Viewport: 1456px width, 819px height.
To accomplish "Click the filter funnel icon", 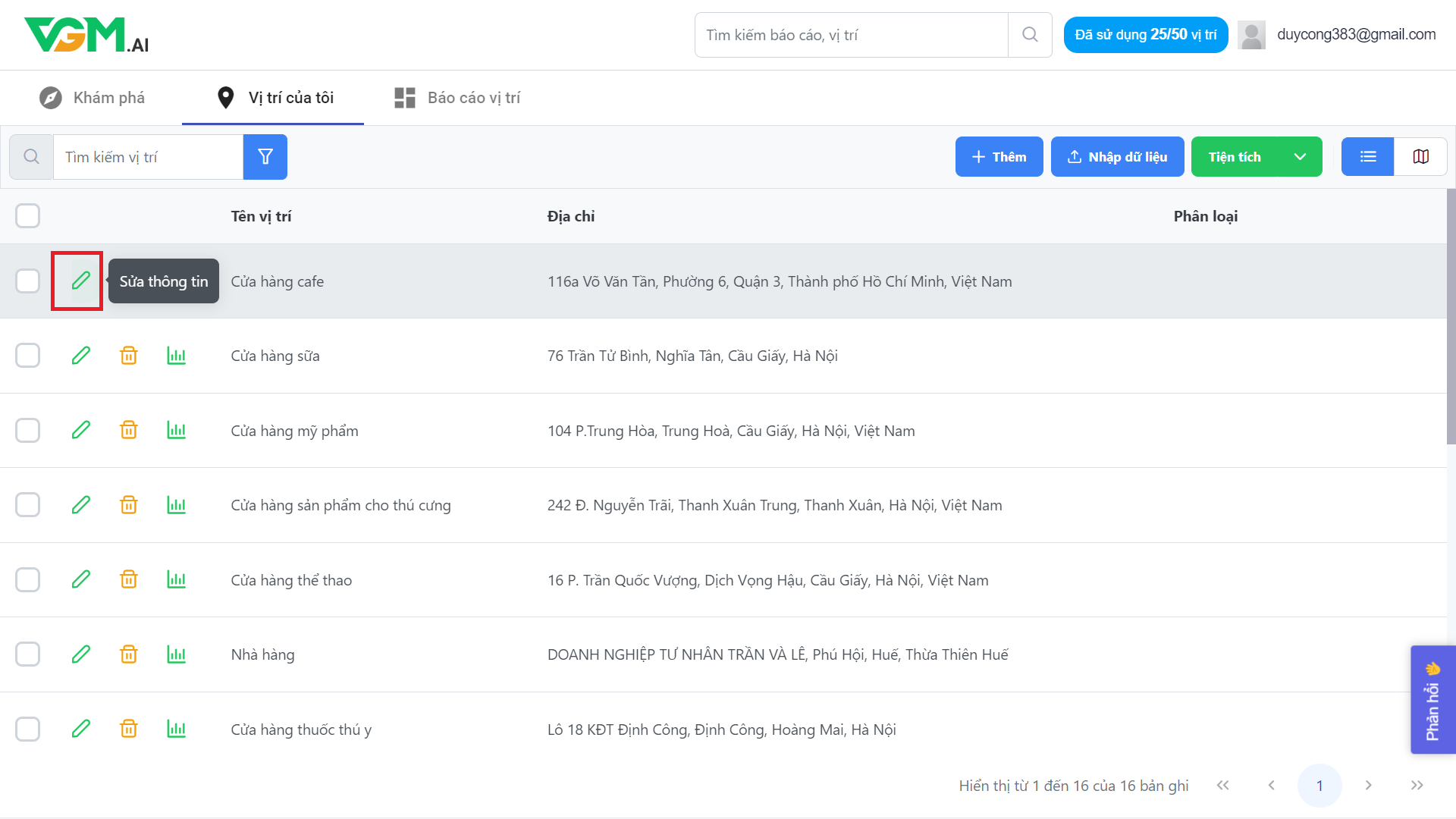I will (x=265, y=157).
